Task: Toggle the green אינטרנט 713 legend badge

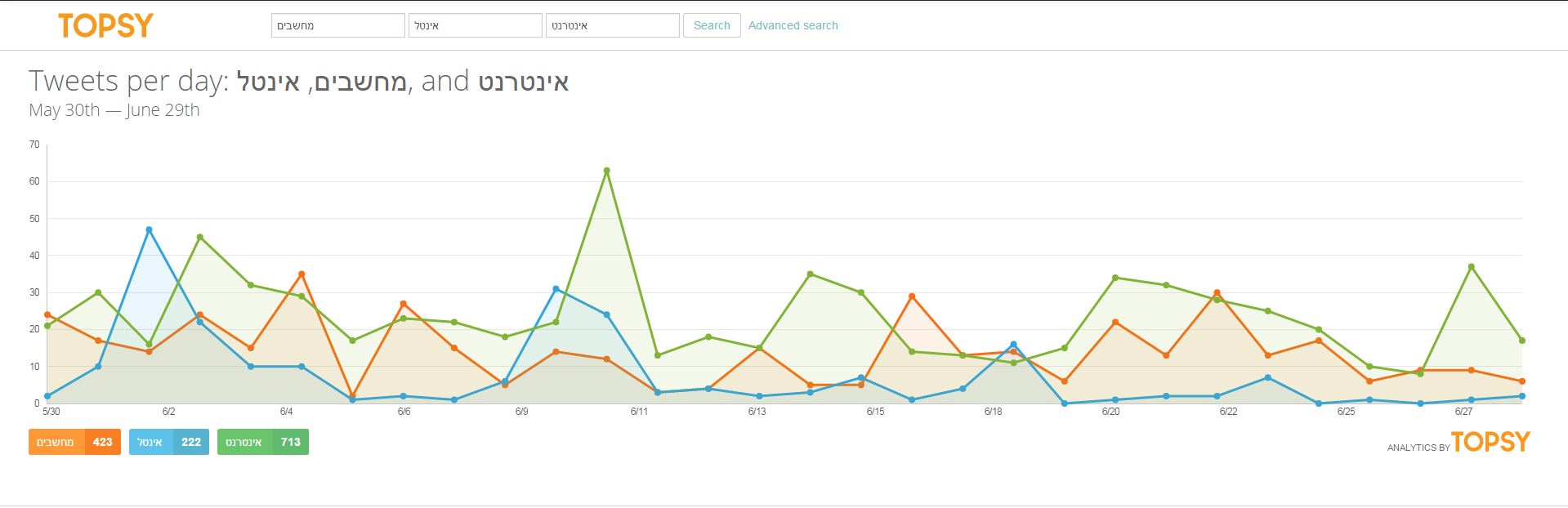Action: (263, 442)
